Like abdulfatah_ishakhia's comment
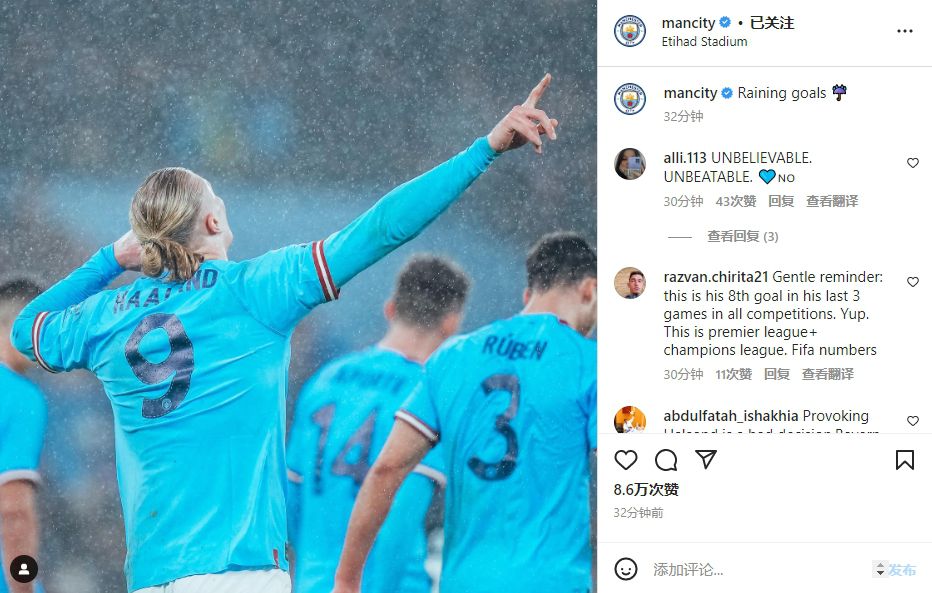The image size is (932, 593). tap(913, 421)
